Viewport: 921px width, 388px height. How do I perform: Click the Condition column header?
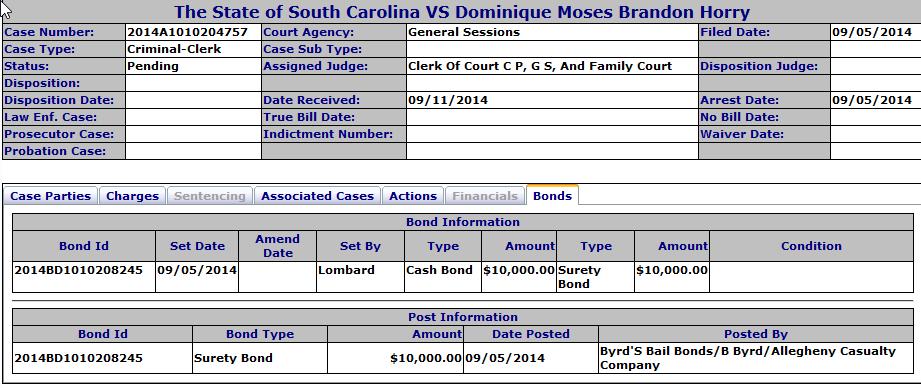pyautogui.click(x=811, y=246)
